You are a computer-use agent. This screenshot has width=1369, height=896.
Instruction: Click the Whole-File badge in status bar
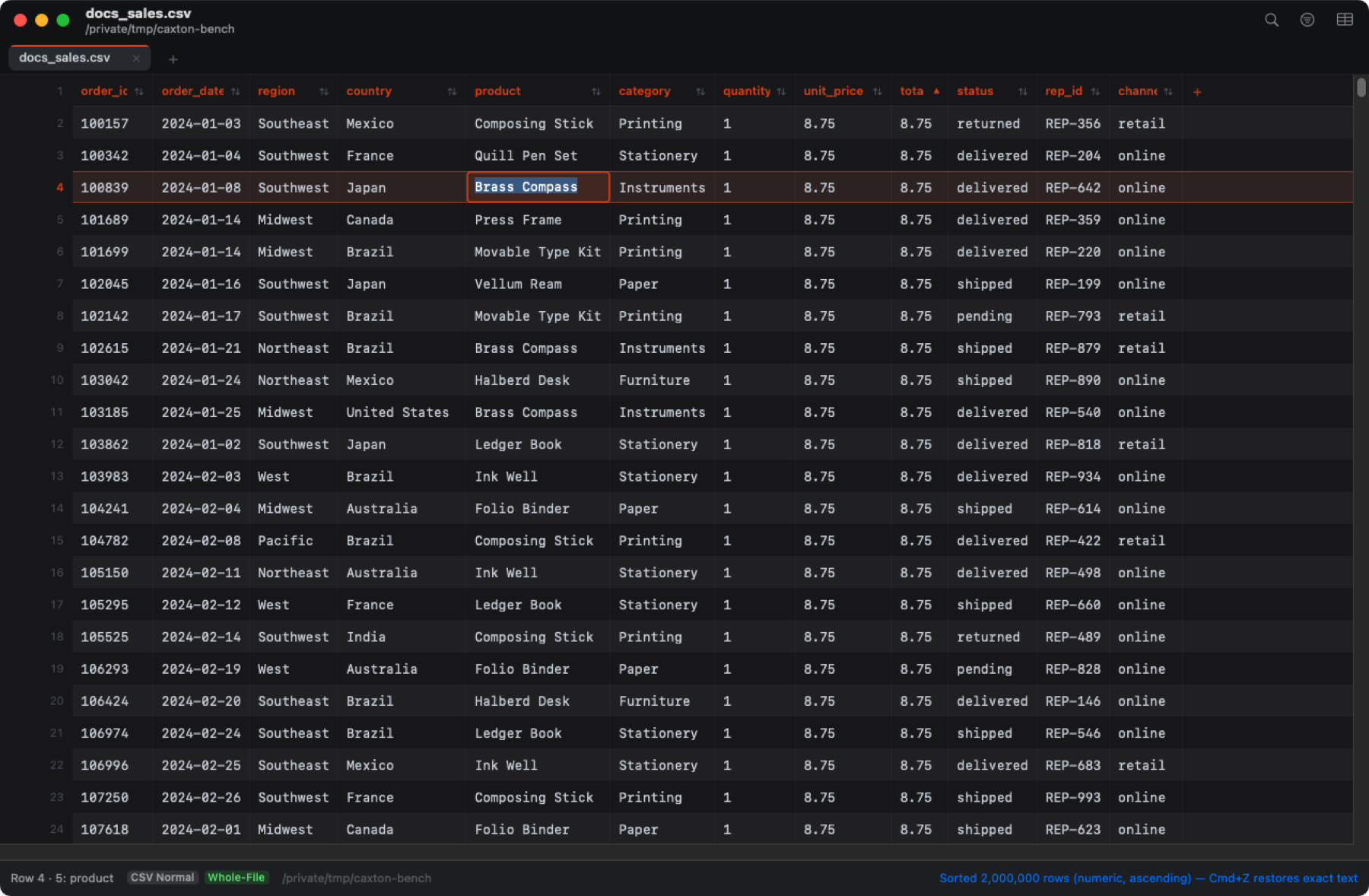click(x=237, y=878)
